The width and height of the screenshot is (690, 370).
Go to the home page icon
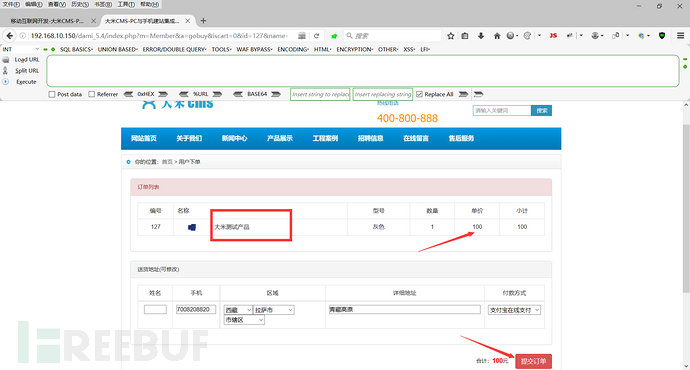(x=497, y=36)
